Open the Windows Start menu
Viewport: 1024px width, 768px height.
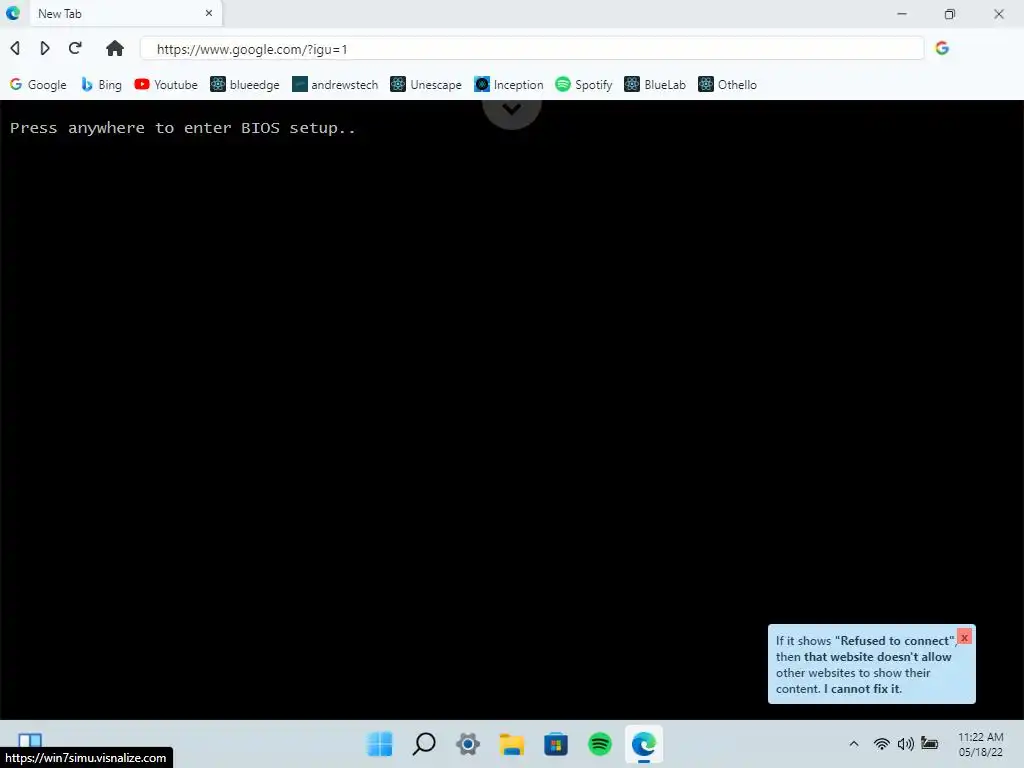coord(379,744)
